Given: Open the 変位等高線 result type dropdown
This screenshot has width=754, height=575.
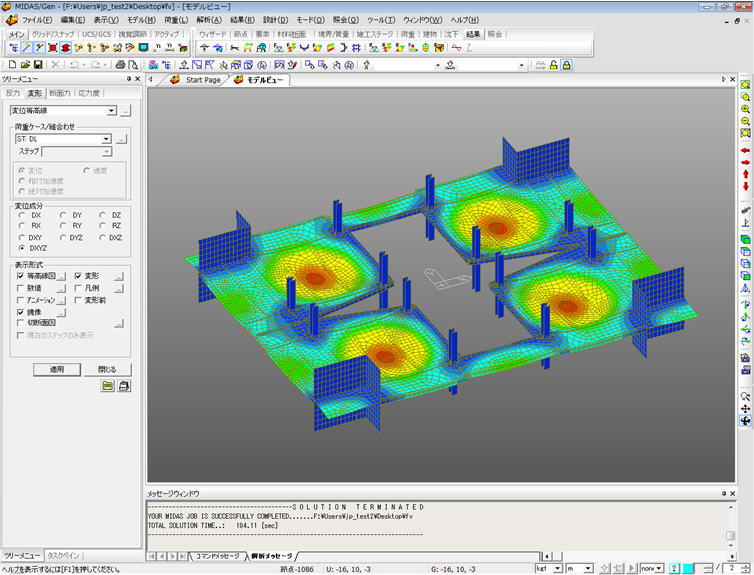Looking at the screenshot, I should (112, 111).
